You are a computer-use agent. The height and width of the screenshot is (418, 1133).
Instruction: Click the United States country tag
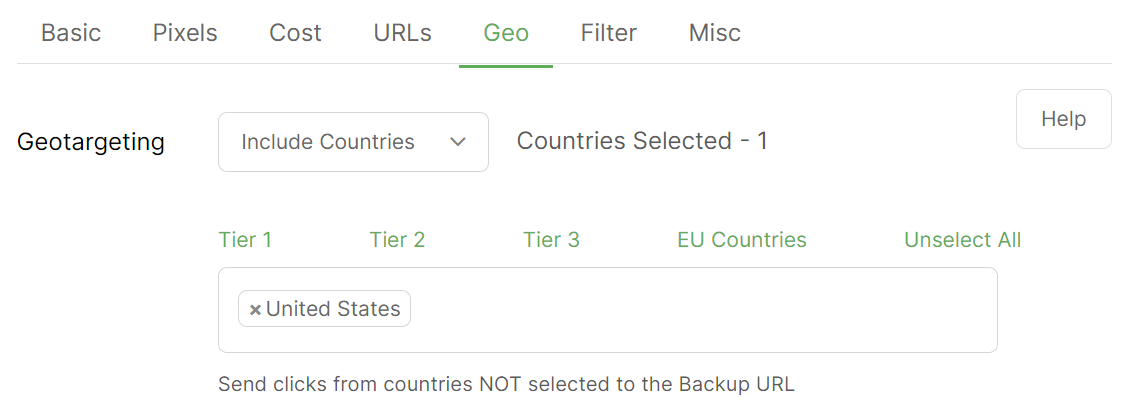(x=333, y=310)
